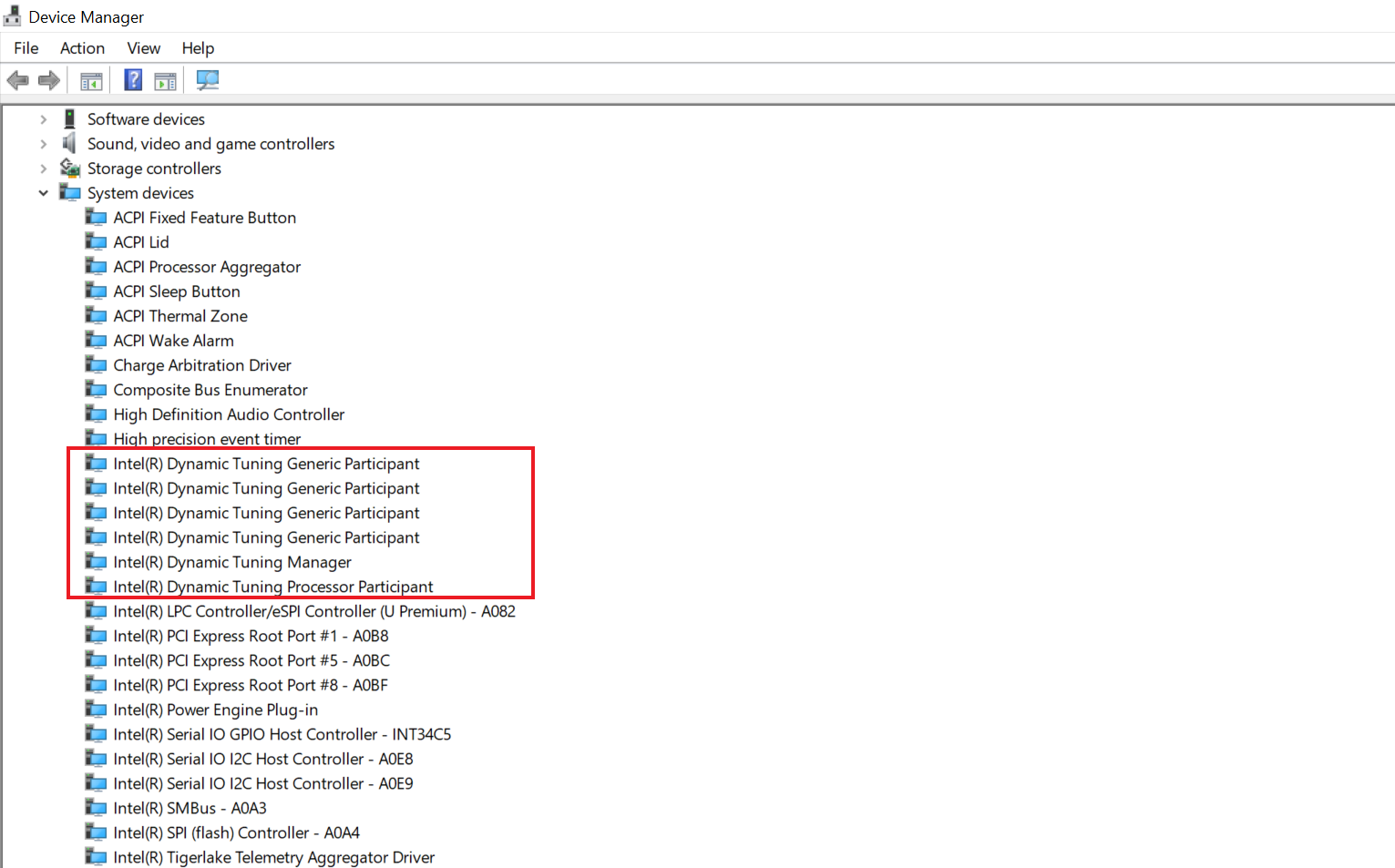Collapse the System devices category
This screenshot has height=868, width=1395.
click(43, 193)
